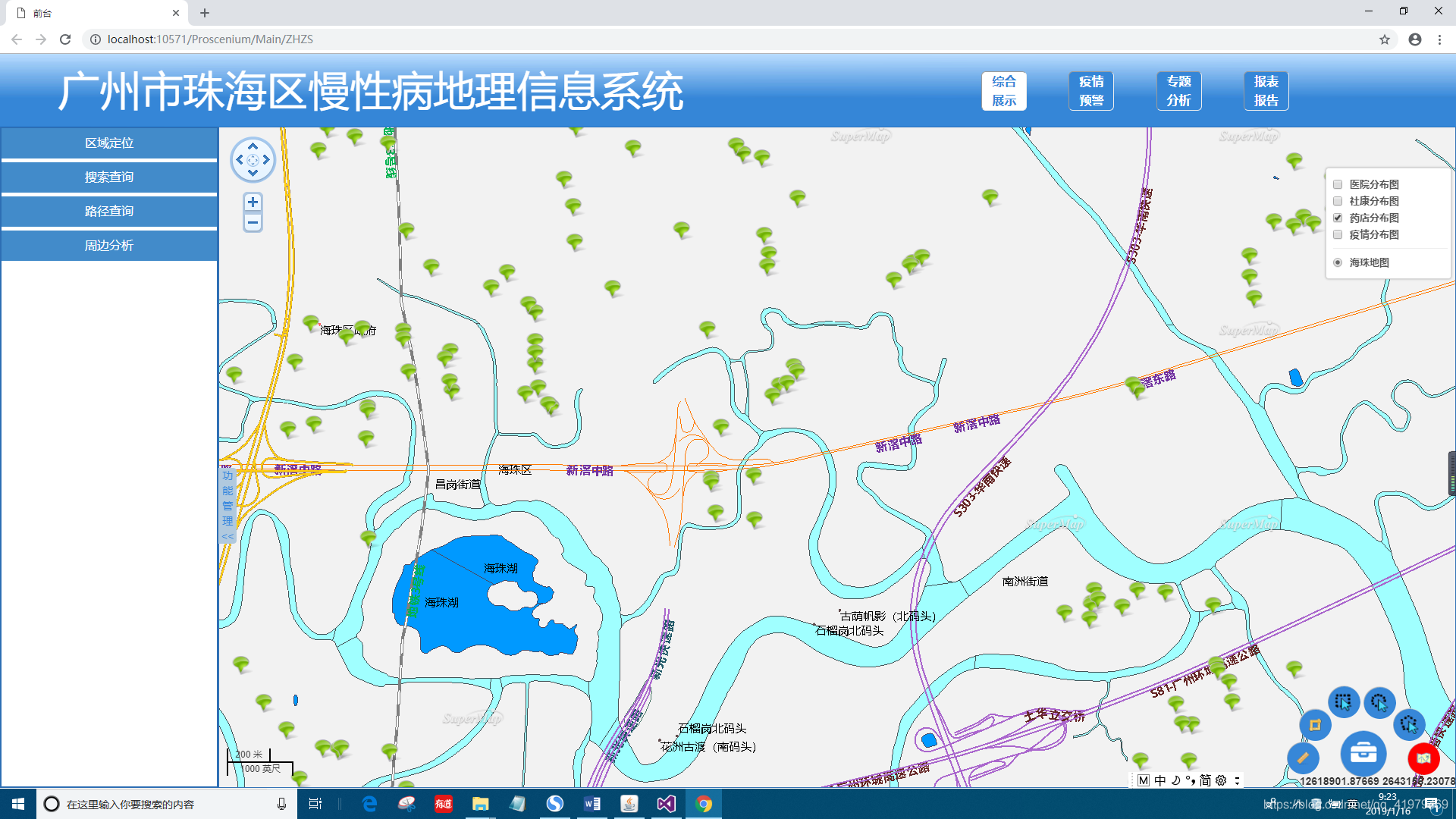Zoom in with the map plus button
Viewport: 1456px width, 819px height.
pos(253,202)
